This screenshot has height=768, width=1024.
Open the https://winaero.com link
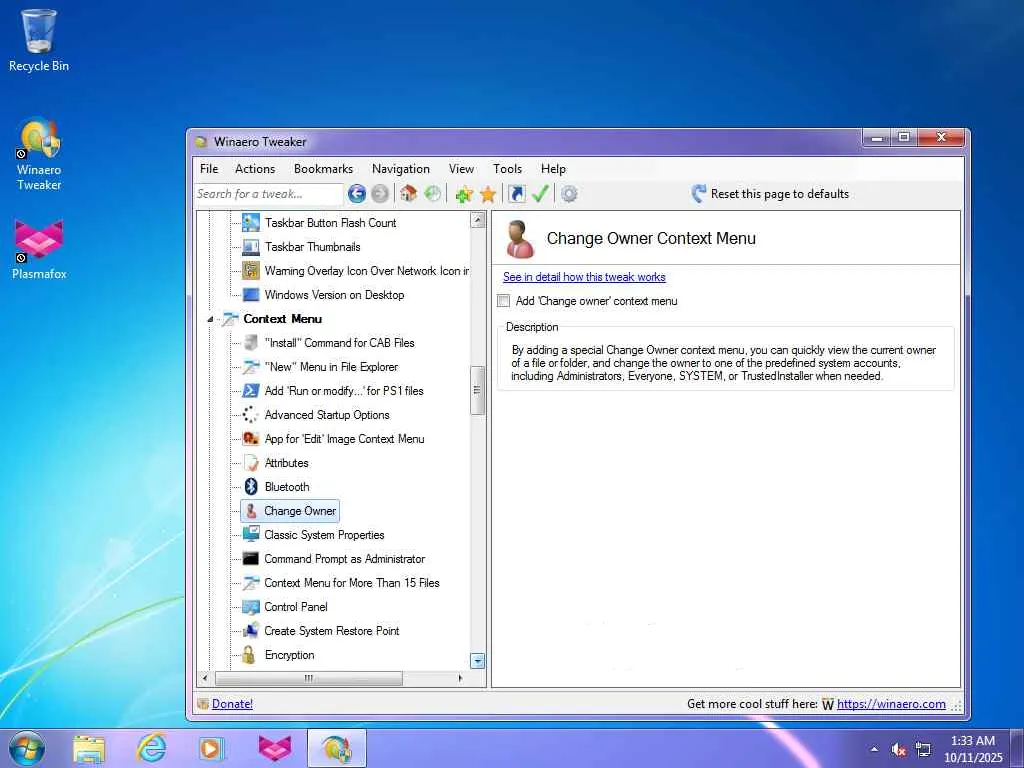[x=891, y=704]
